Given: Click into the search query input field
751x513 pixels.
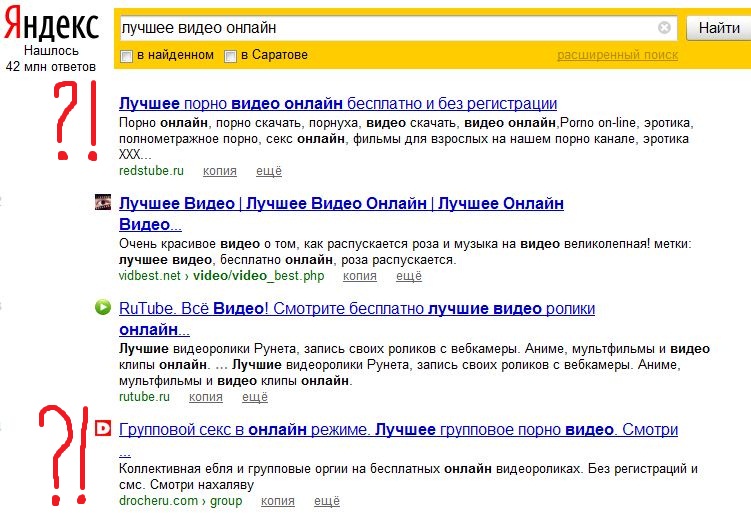Looking at the screenshot, I should point(385,28).
